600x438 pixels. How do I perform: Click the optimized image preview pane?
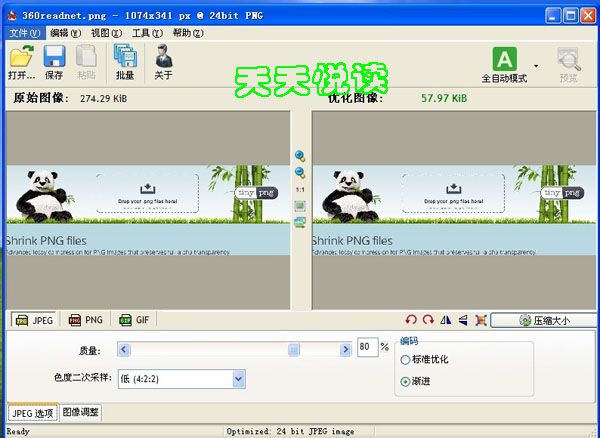pyautogui.click(x=454, y=210)
